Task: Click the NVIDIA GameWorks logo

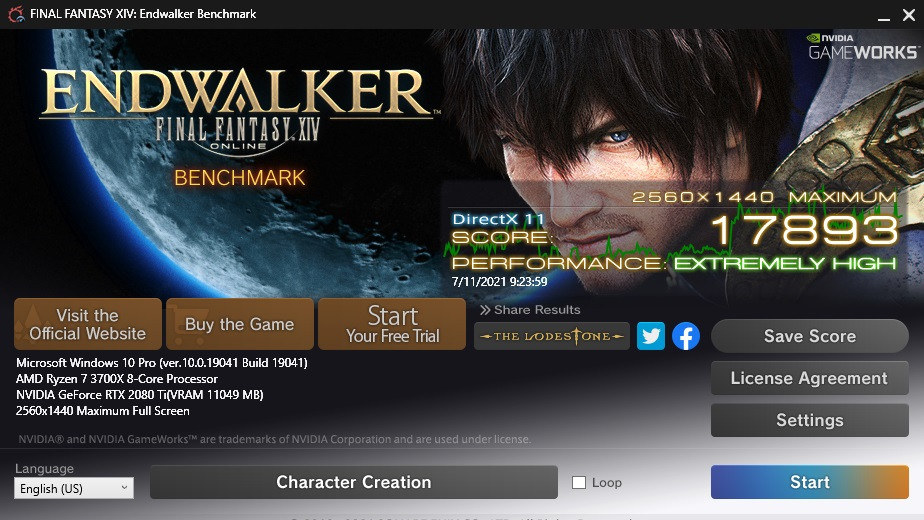Action: 861,47
